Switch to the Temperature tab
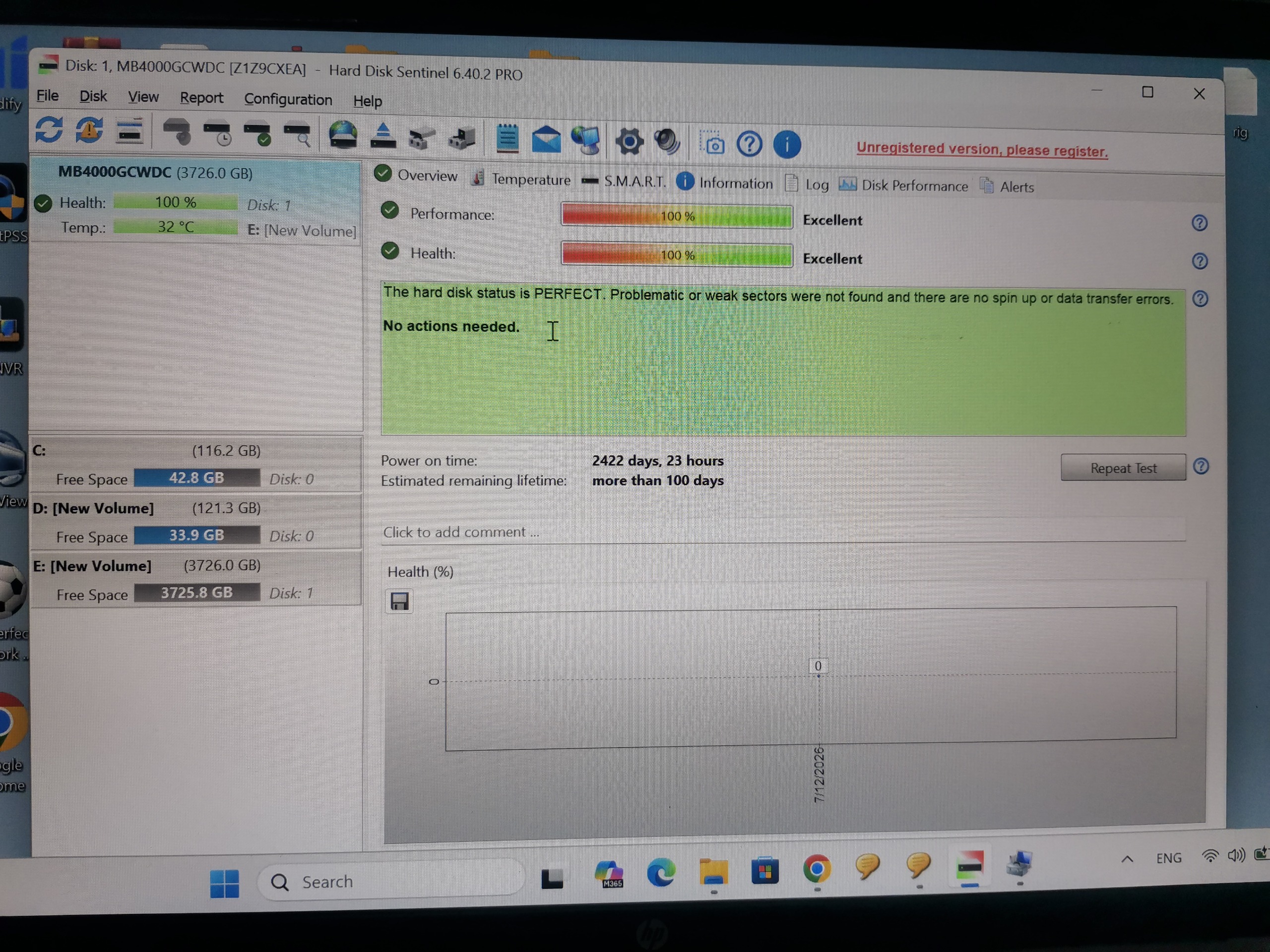Viewport: 1270px width, 952px height. (521, 179)
